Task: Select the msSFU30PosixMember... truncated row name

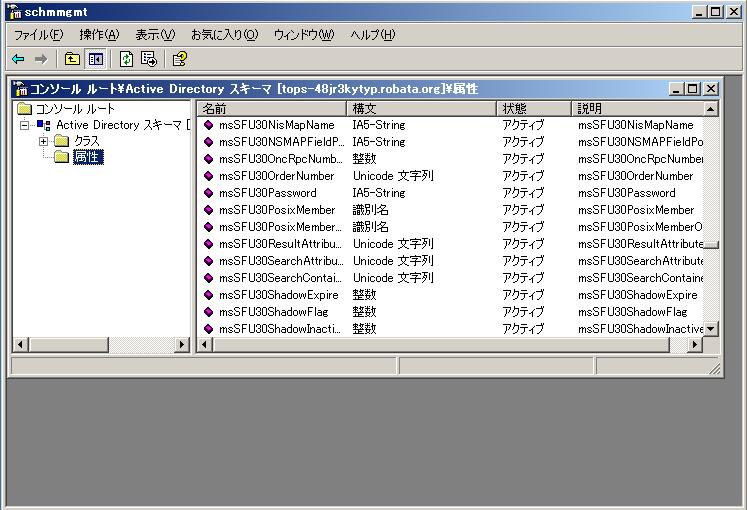Action: pyautogui.click(x=280, y=227)
